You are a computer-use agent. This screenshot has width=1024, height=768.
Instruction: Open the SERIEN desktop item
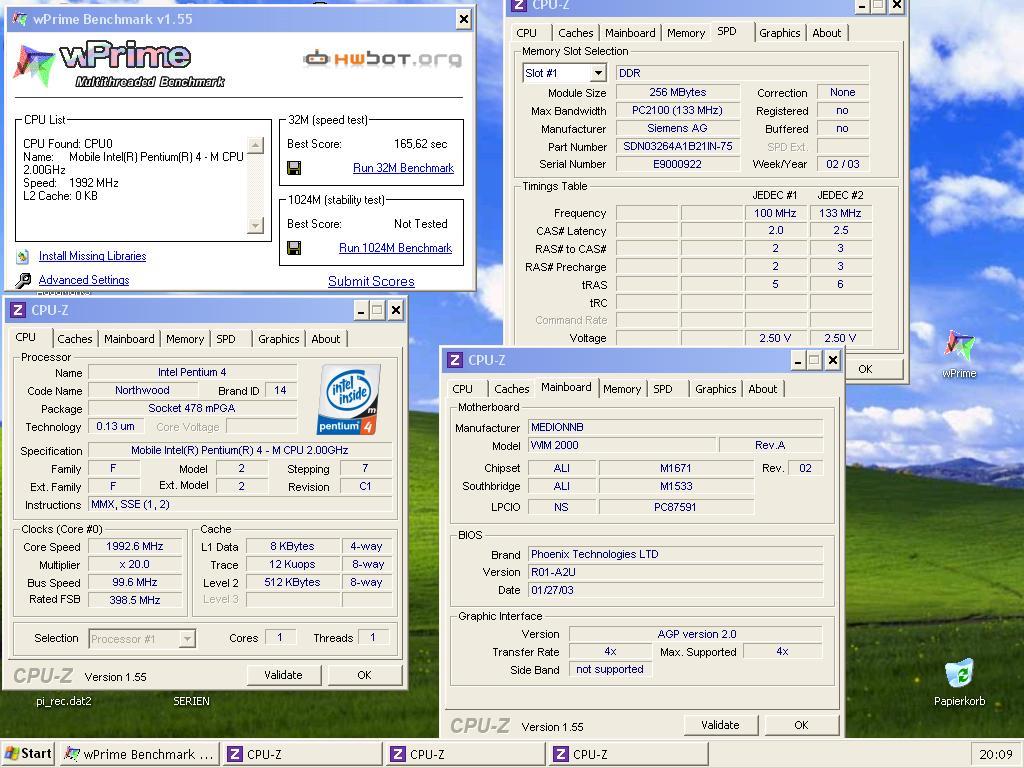click(x=191, y=701)
